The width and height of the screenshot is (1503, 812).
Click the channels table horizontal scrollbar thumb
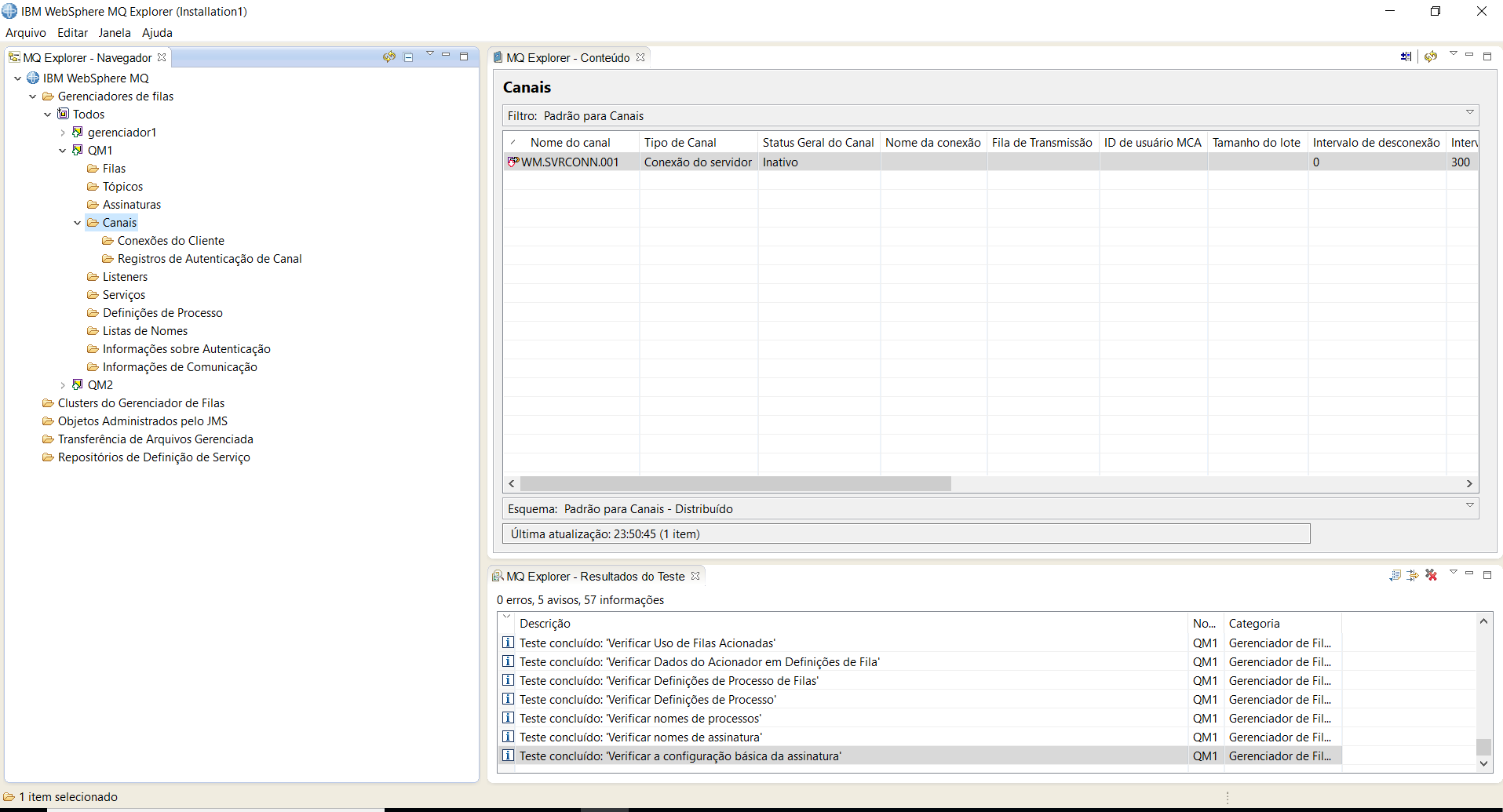pos(735,484)
